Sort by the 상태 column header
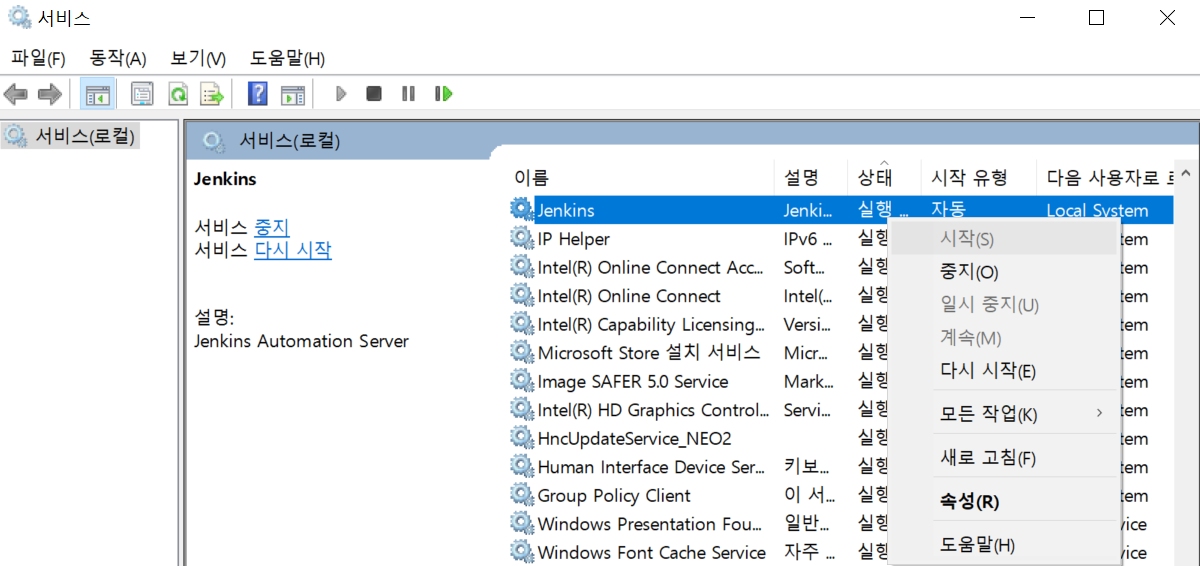1200x566 pixels. point(884,177)
